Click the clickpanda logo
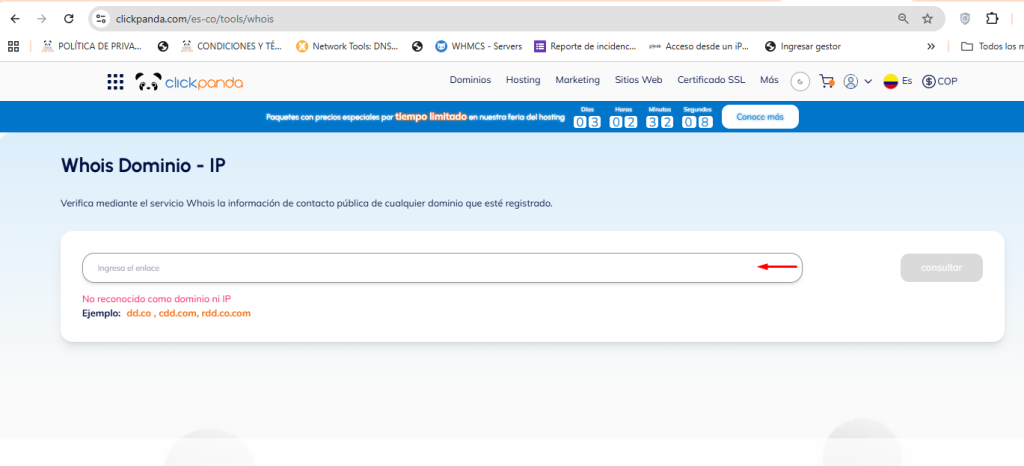Screen dimensions: 1024x466 click(189, 82)
